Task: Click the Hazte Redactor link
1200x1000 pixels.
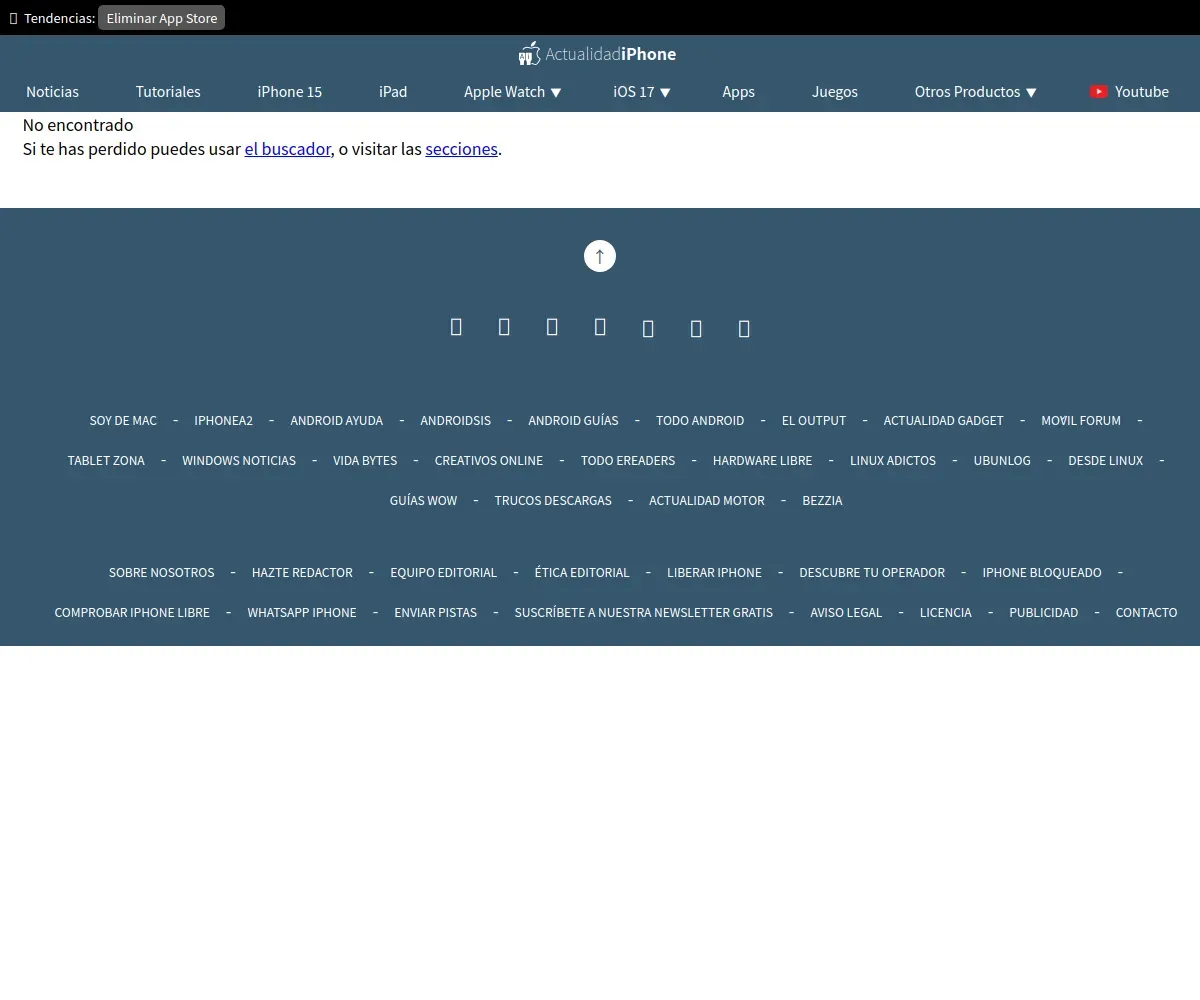Action: point(302,572)
